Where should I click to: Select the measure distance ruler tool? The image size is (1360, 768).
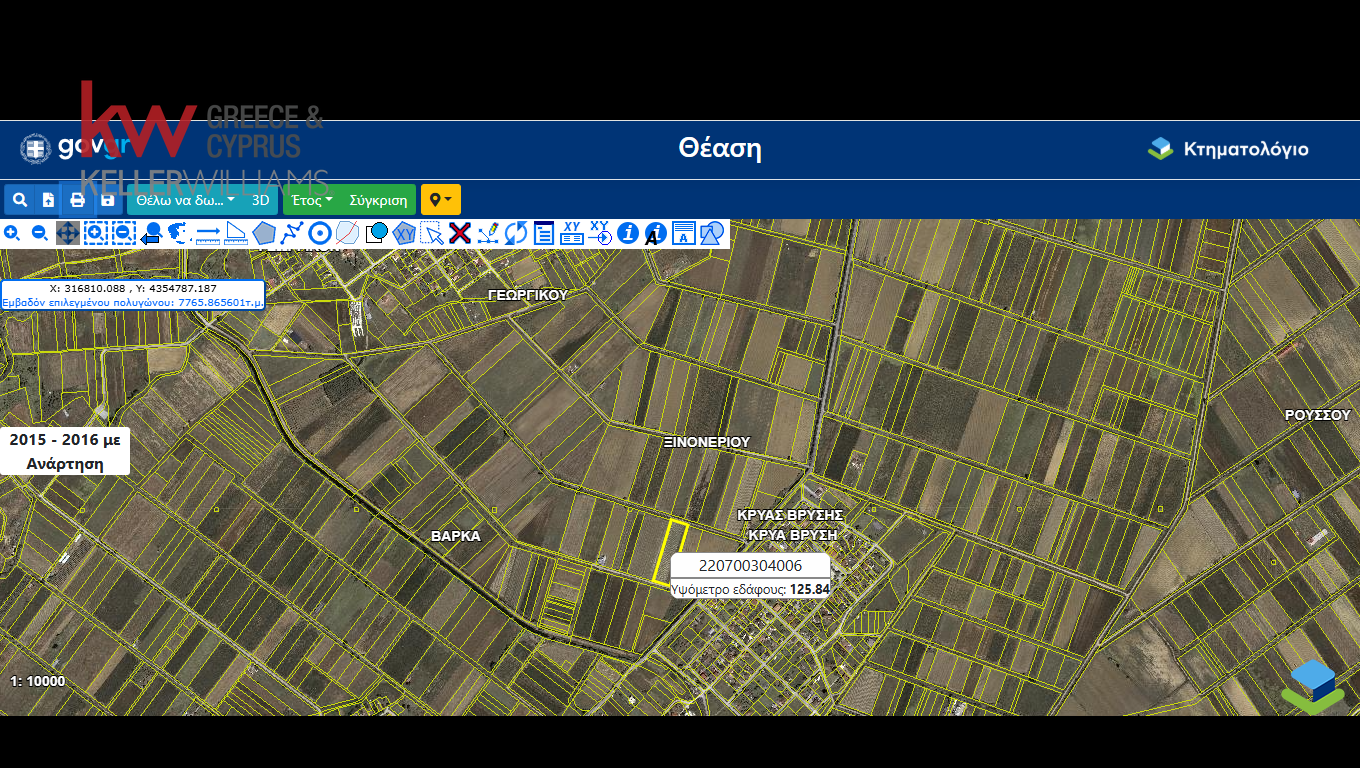click(x=208, y=234)
